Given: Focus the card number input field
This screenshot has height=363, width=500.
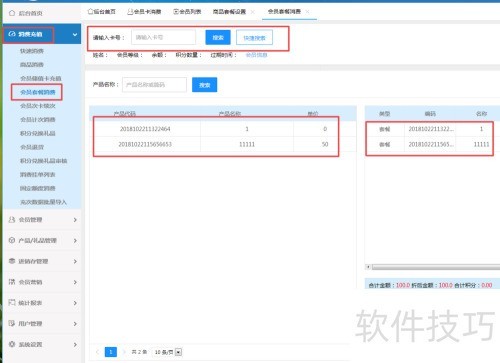Looking at the screenshot, I should tap(163, 37).
